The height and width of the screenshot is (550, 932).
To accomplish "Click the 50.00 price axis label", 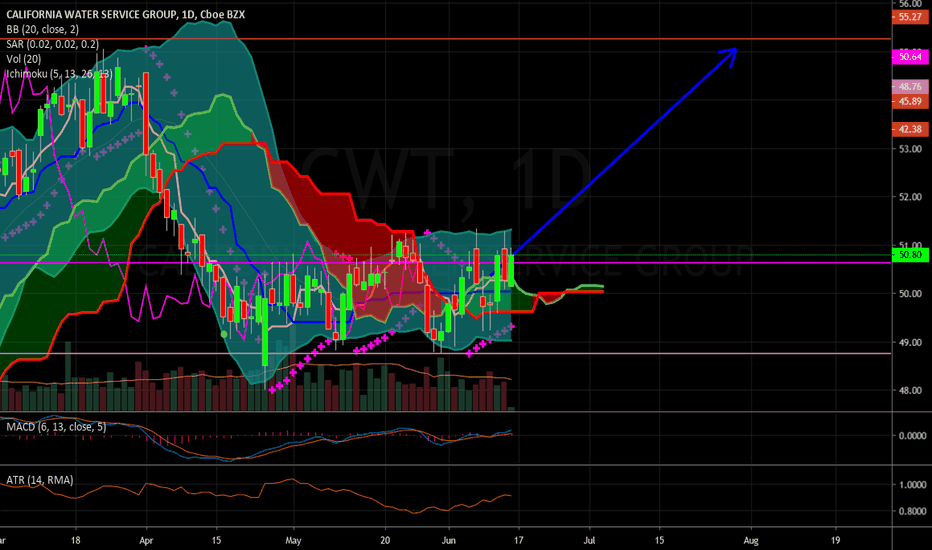I will click(x=910, y=294).
